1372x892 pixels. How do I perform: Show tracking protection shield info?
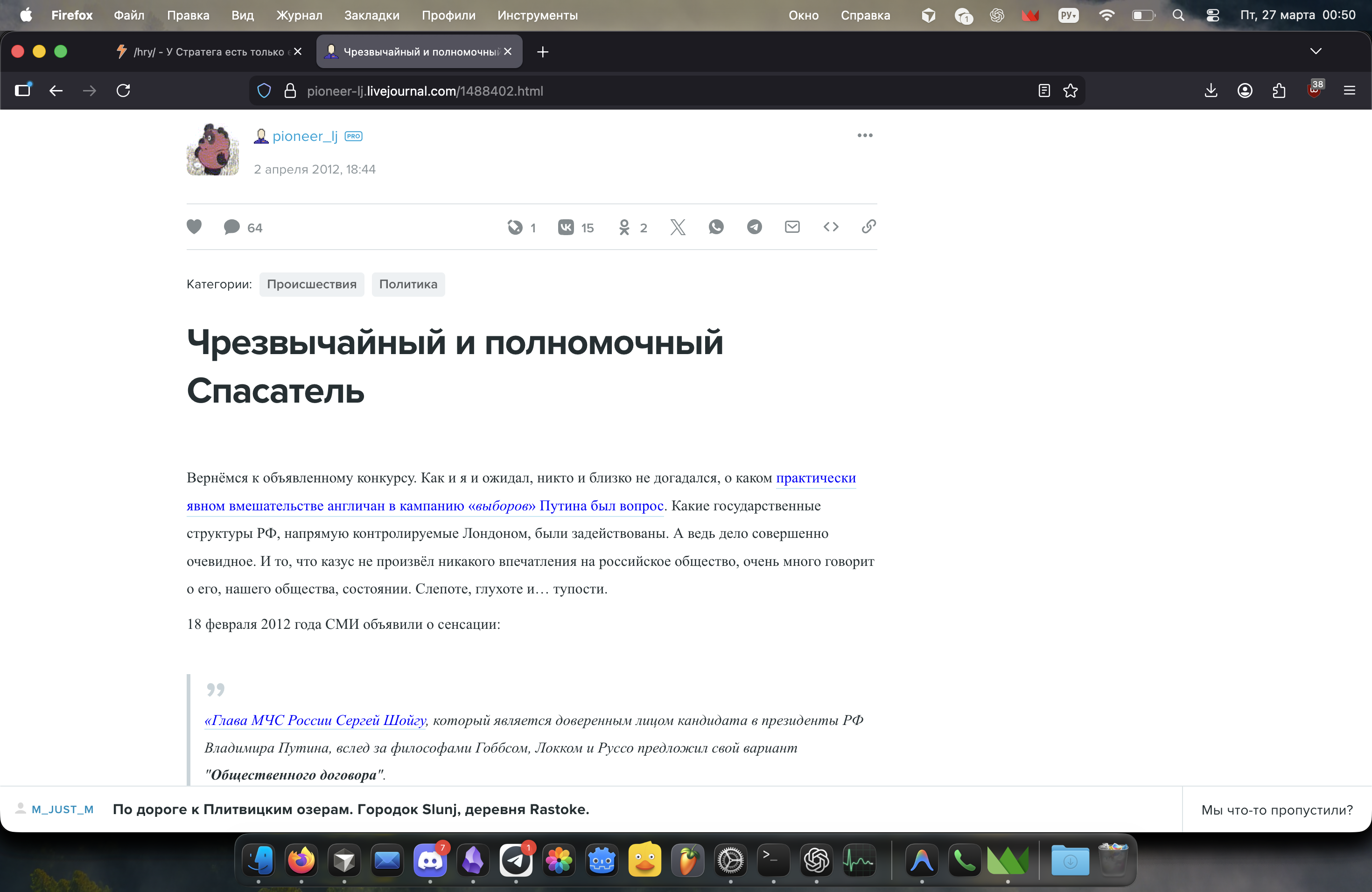[x=264, y=91]
